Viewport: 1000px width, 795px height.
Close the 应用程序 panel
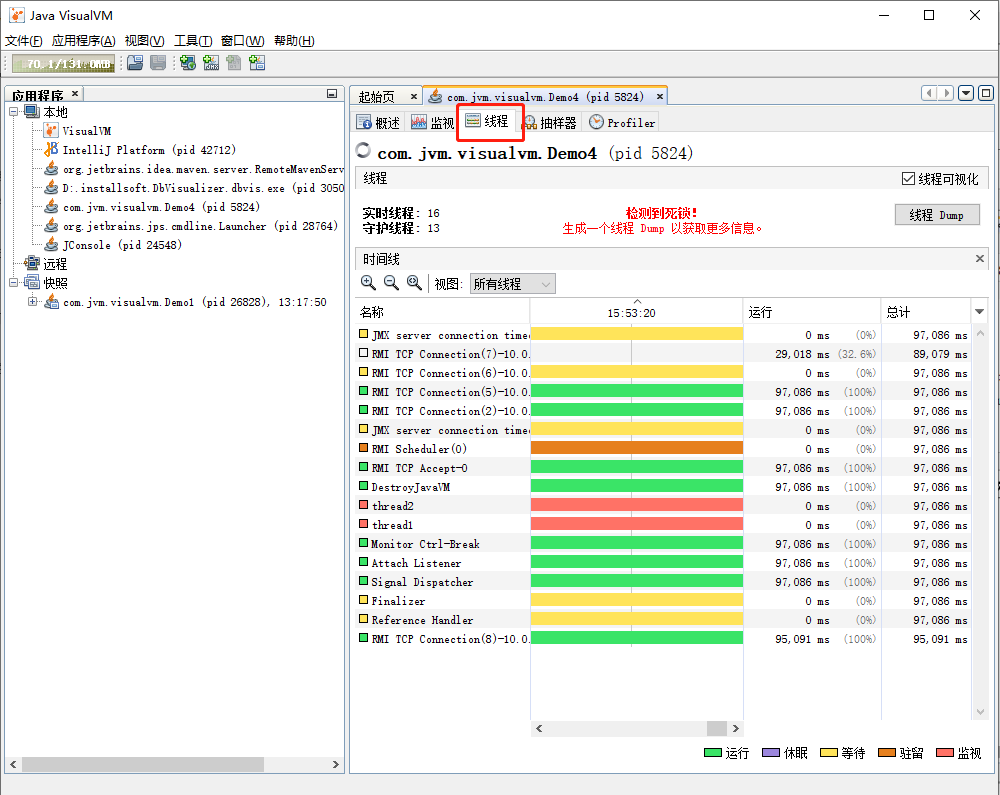(75, 94)
